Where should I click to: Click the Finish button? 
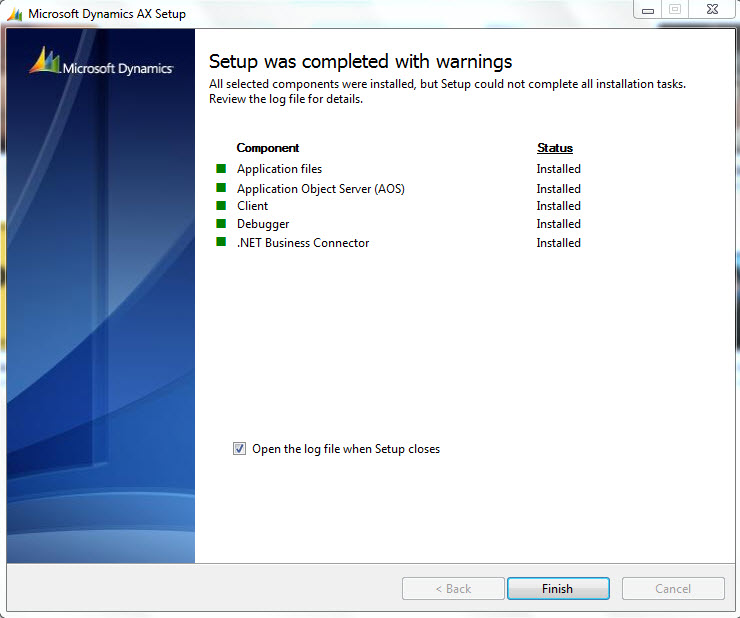pyautogui.click(x=558, y=588)
